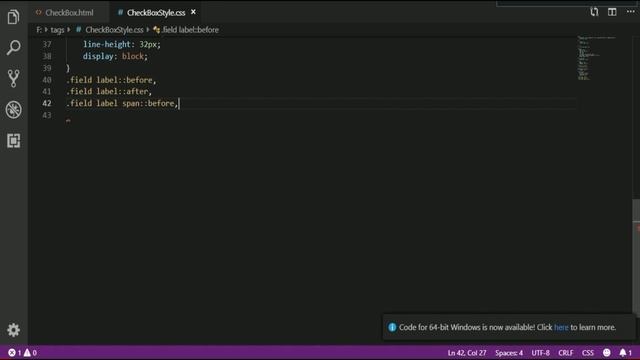Click the F: drive breadcrumb
The width and height of the screenshot is (640, 360).
click(39, 30)
